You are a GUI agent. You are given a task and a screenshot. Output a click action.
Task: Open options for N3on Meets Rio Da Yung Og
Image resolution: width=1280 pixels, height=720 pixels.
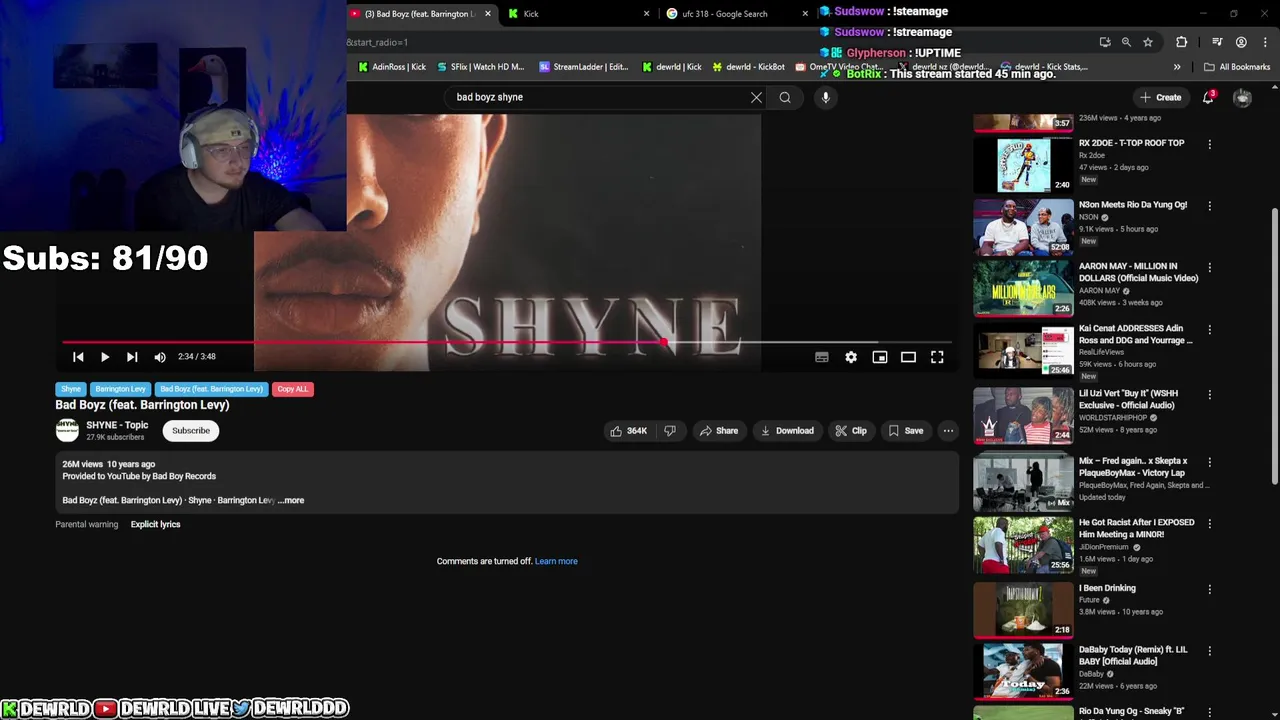(1210, 206)
